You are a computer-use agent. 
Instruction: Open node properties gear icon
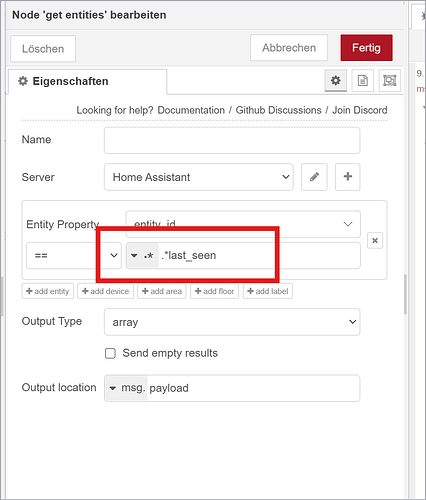point(336,80)
